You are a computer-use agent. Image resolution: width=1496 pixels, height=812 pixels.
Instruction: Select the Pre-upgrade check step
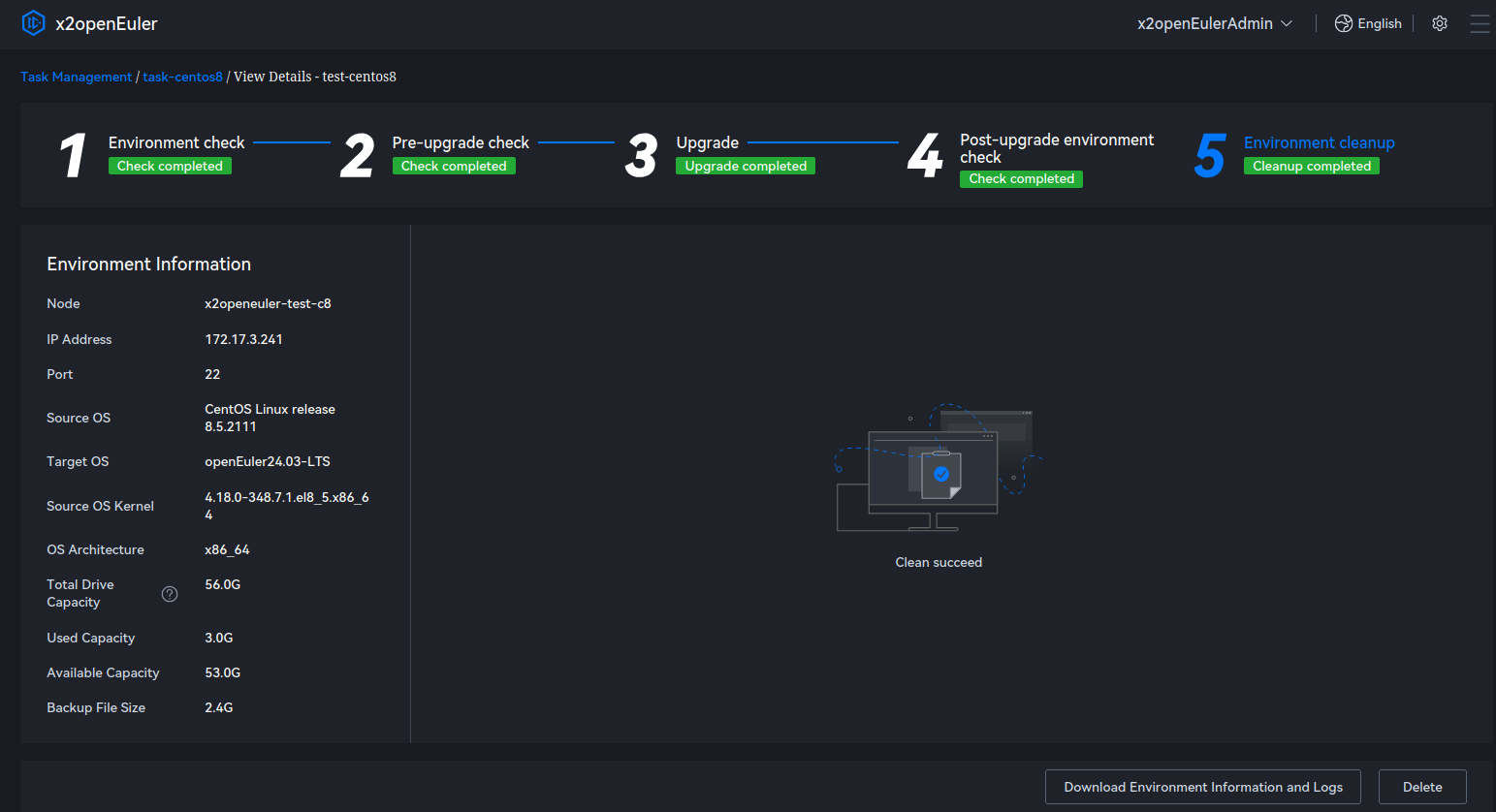pos(460,142)
